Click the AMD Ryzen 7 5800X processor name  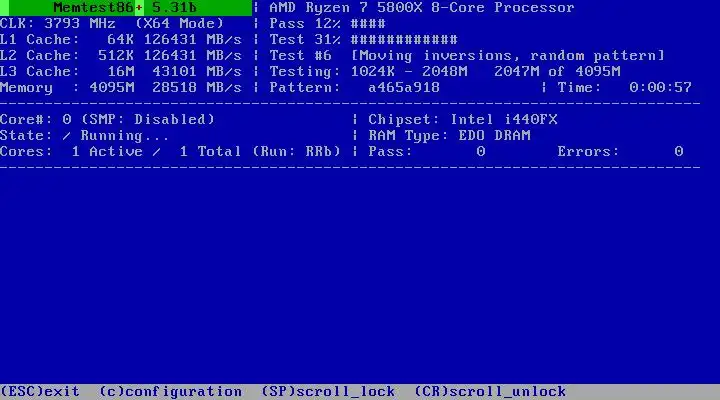click(422, 8)
